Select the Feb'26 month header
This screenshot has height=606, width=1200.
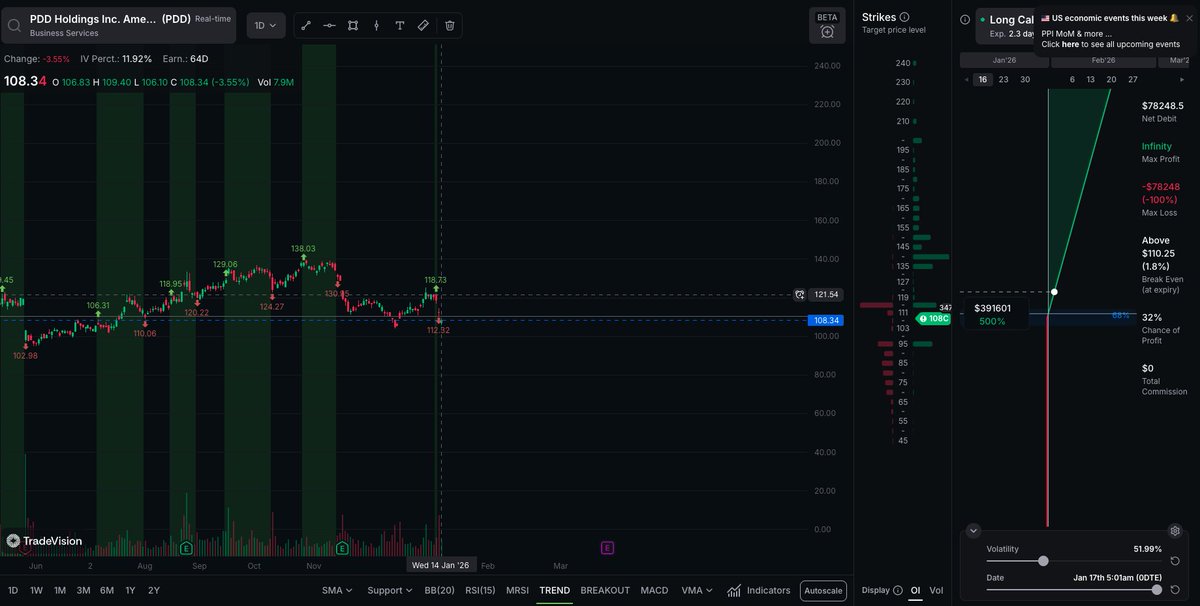[1103, 60]
